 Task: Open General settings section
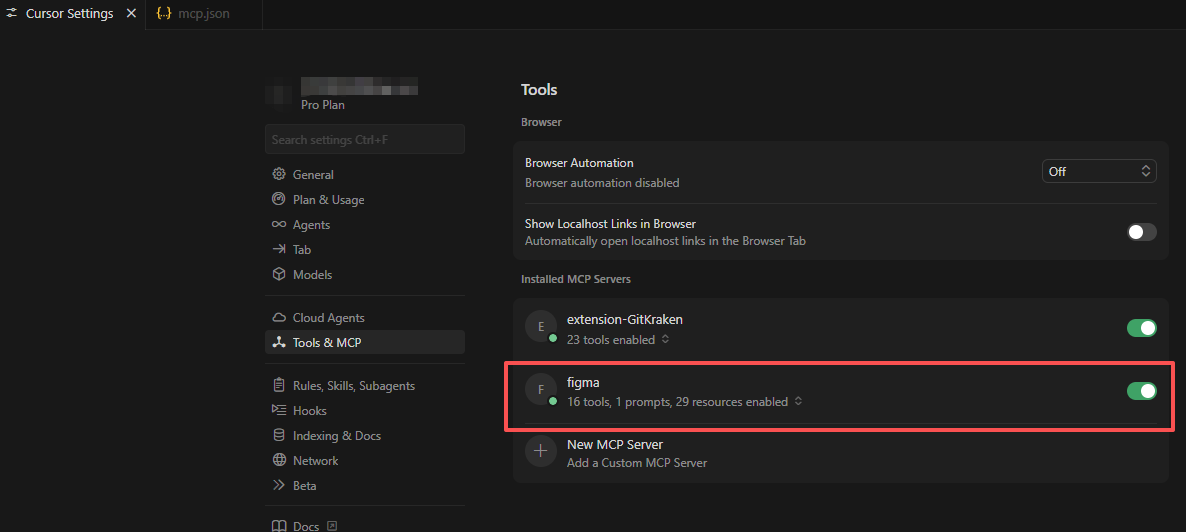pyautogui.click(x=365, y=175)
